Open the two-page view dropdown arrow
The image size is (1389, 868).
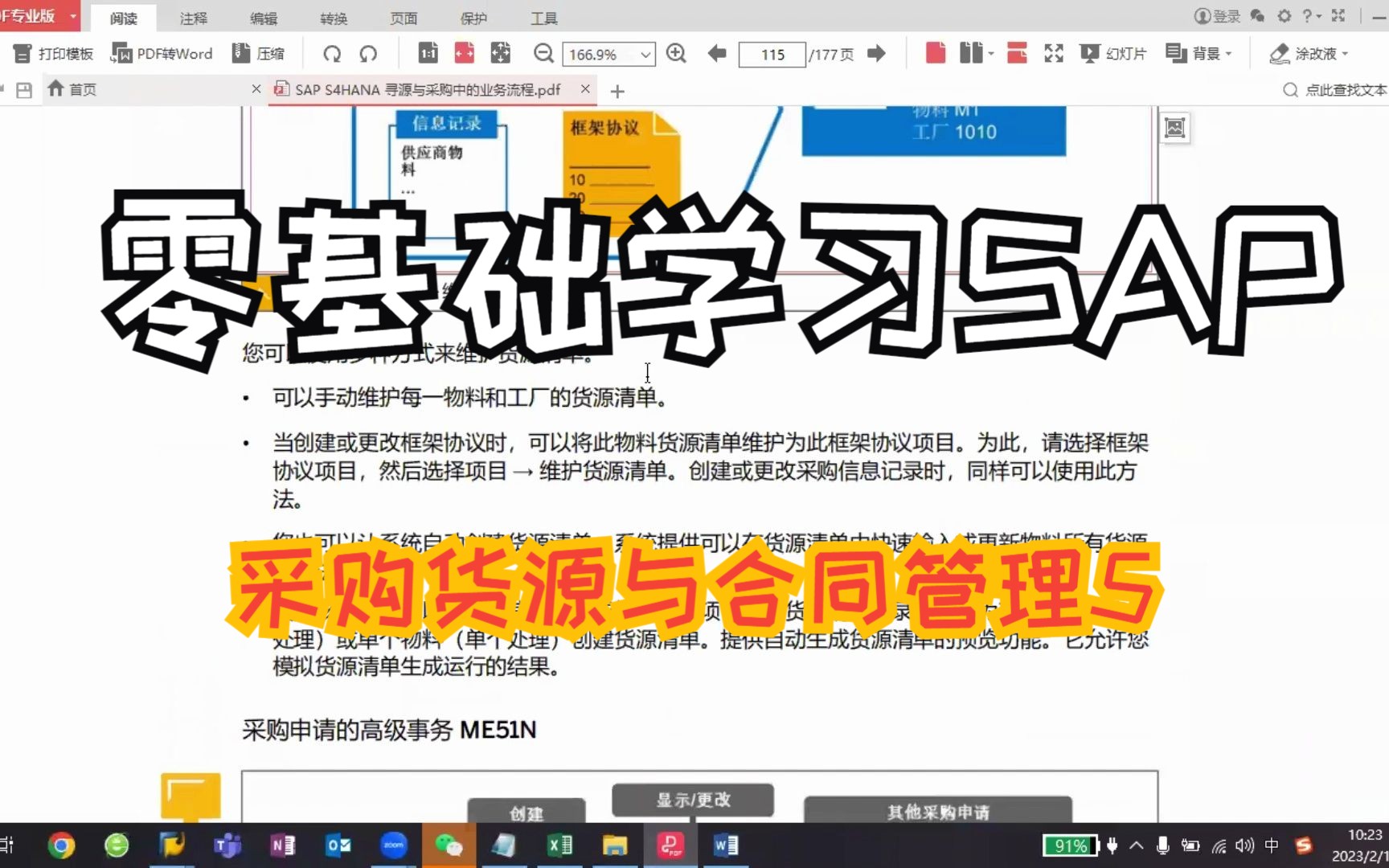click(990, 53)
